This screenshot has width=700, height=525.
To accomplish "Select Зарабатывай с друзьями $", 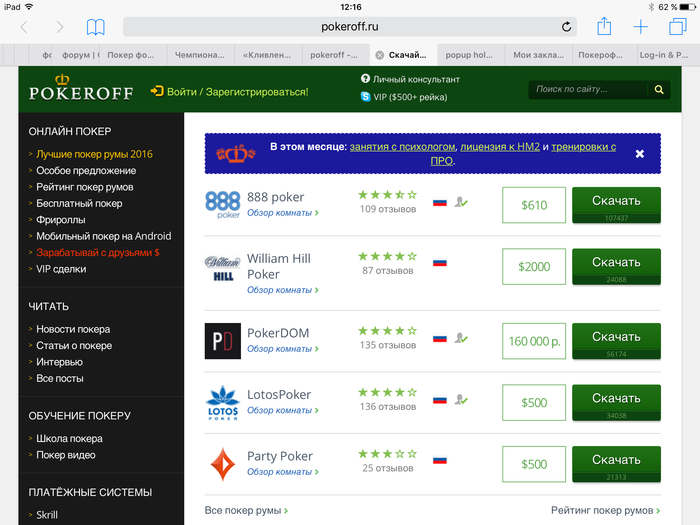I will (x=98, y=253).
